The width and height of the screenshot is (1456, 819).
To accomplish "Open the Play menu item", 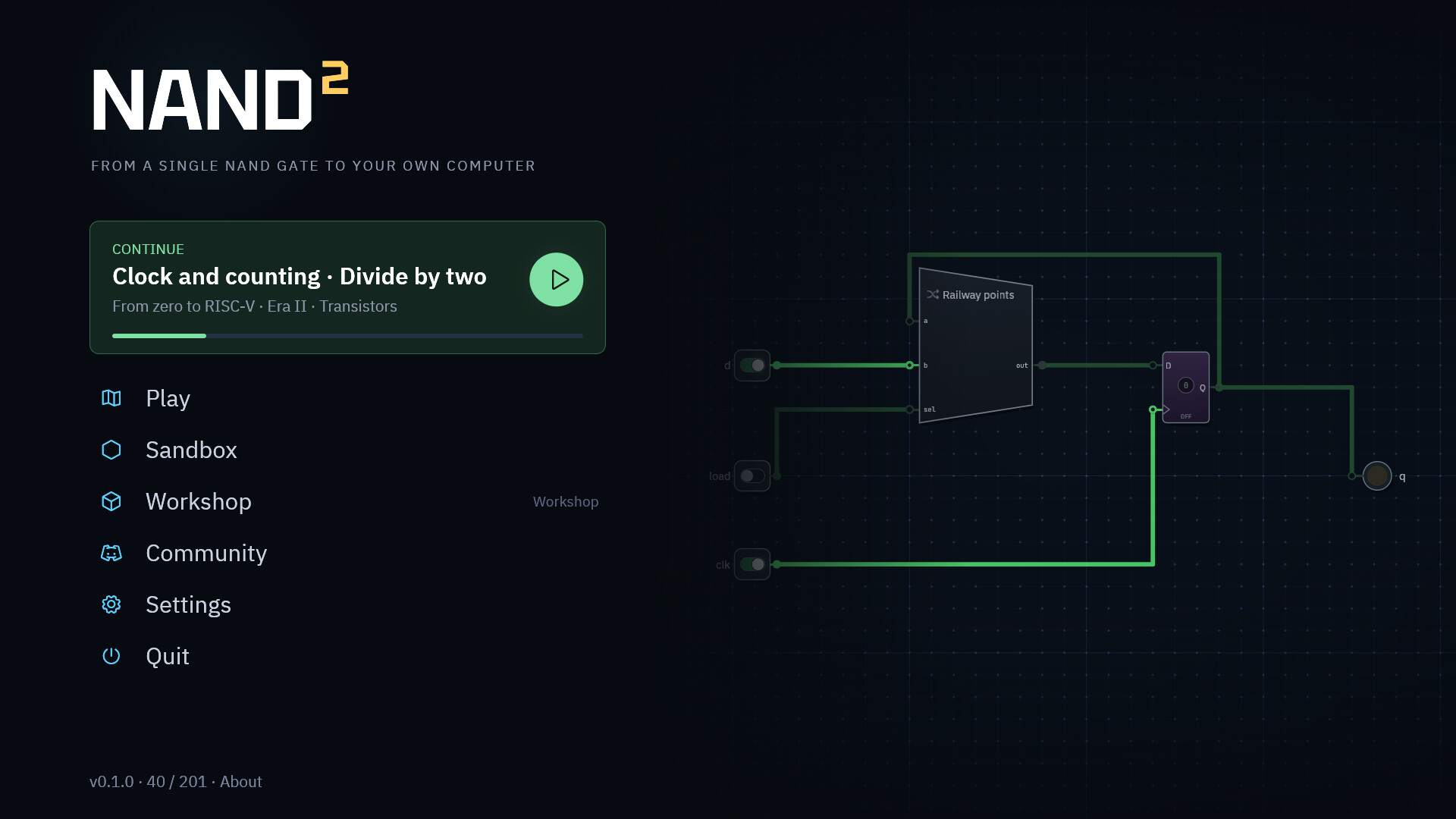I will click(347, 398).
